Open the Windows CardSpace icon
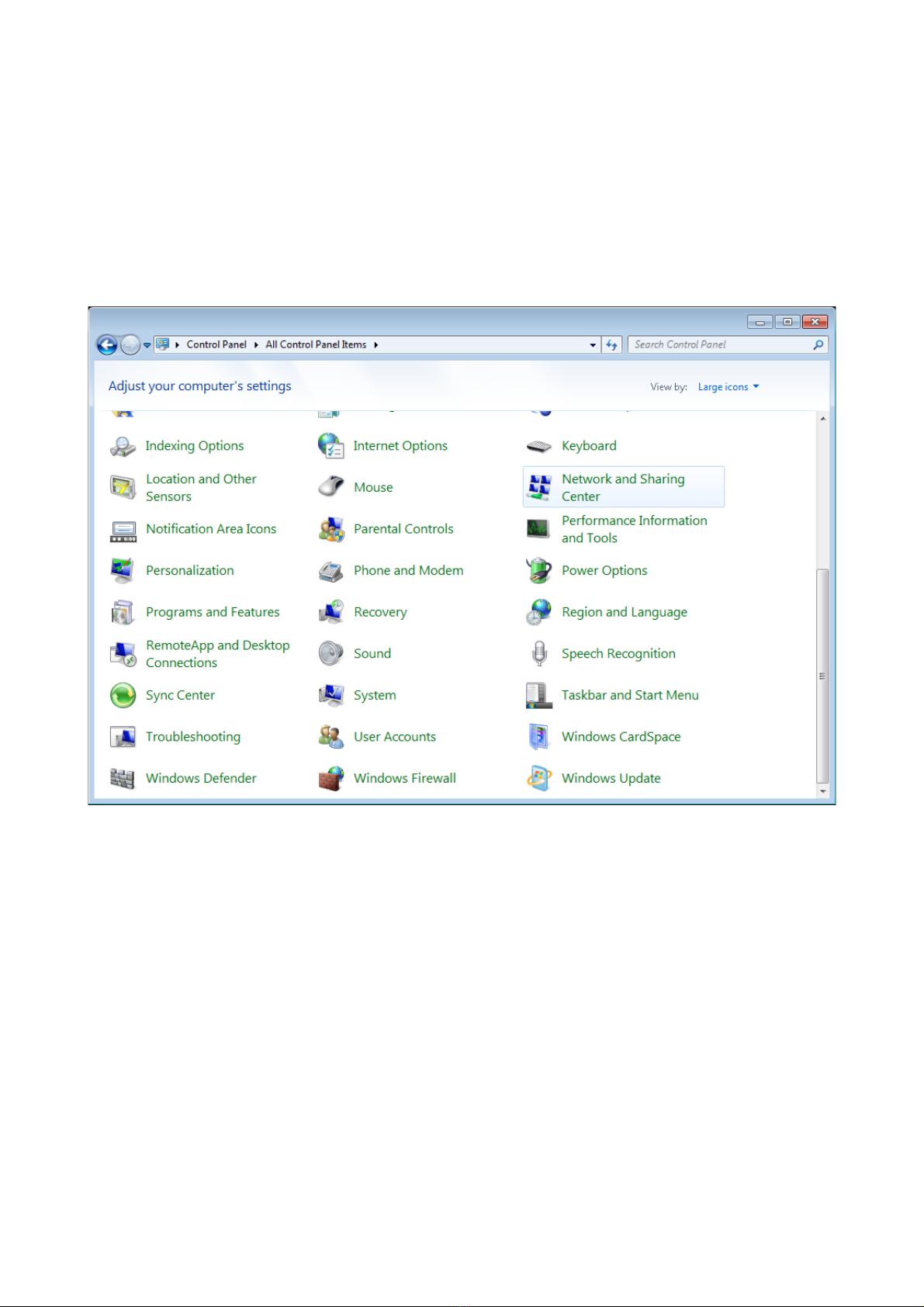The height and width of the screenshot is (1307, 924). click(539, 737)
